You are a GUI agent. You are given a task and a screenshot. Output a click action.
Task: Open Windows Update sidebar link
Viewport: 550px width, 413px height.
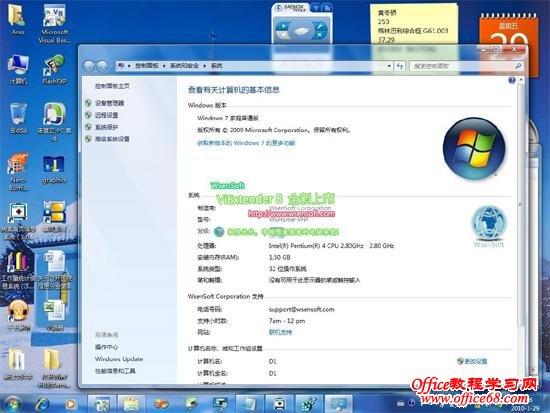(x=119, y=359)
